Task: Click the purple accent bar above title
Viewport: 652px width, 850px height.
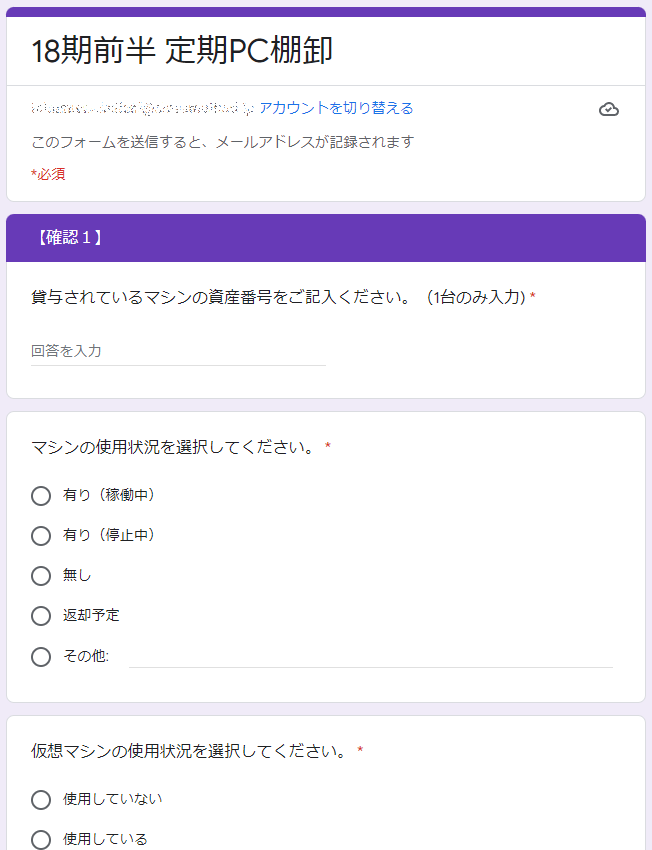Action: click(x=326, y=11)
